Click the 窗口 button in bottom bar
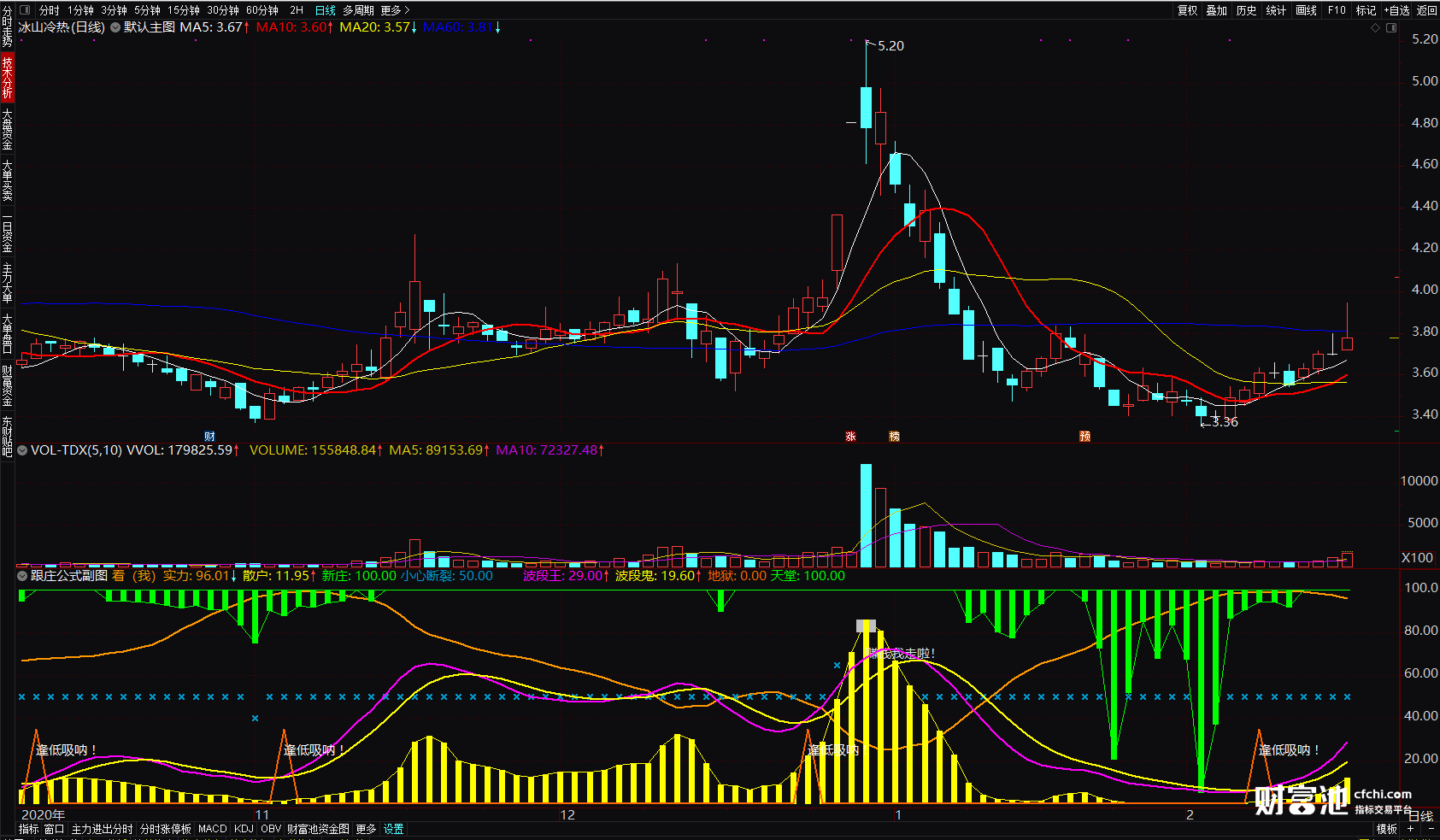 pos(54,829)
